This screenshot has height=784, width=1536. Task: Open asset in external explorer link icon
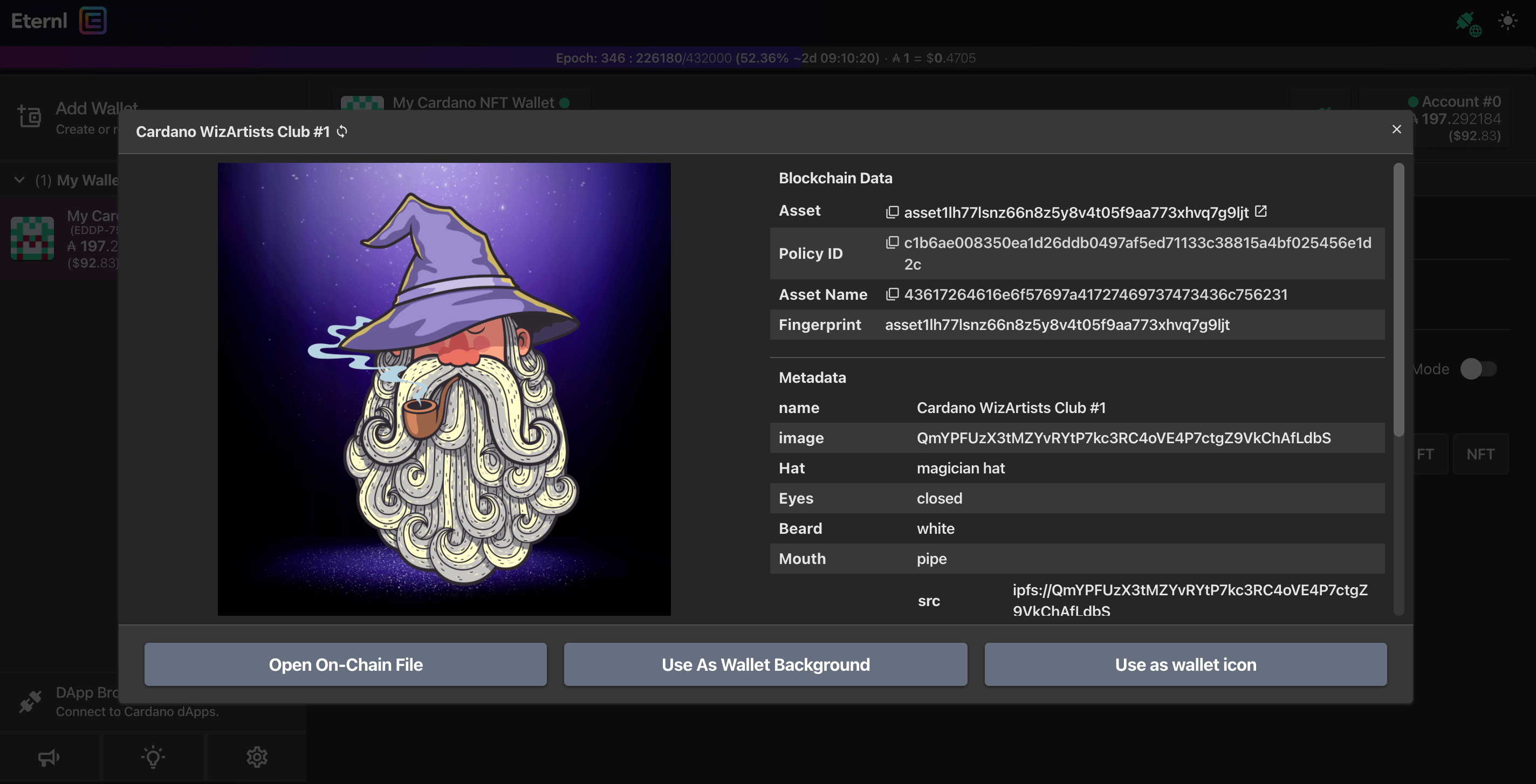1260,211
